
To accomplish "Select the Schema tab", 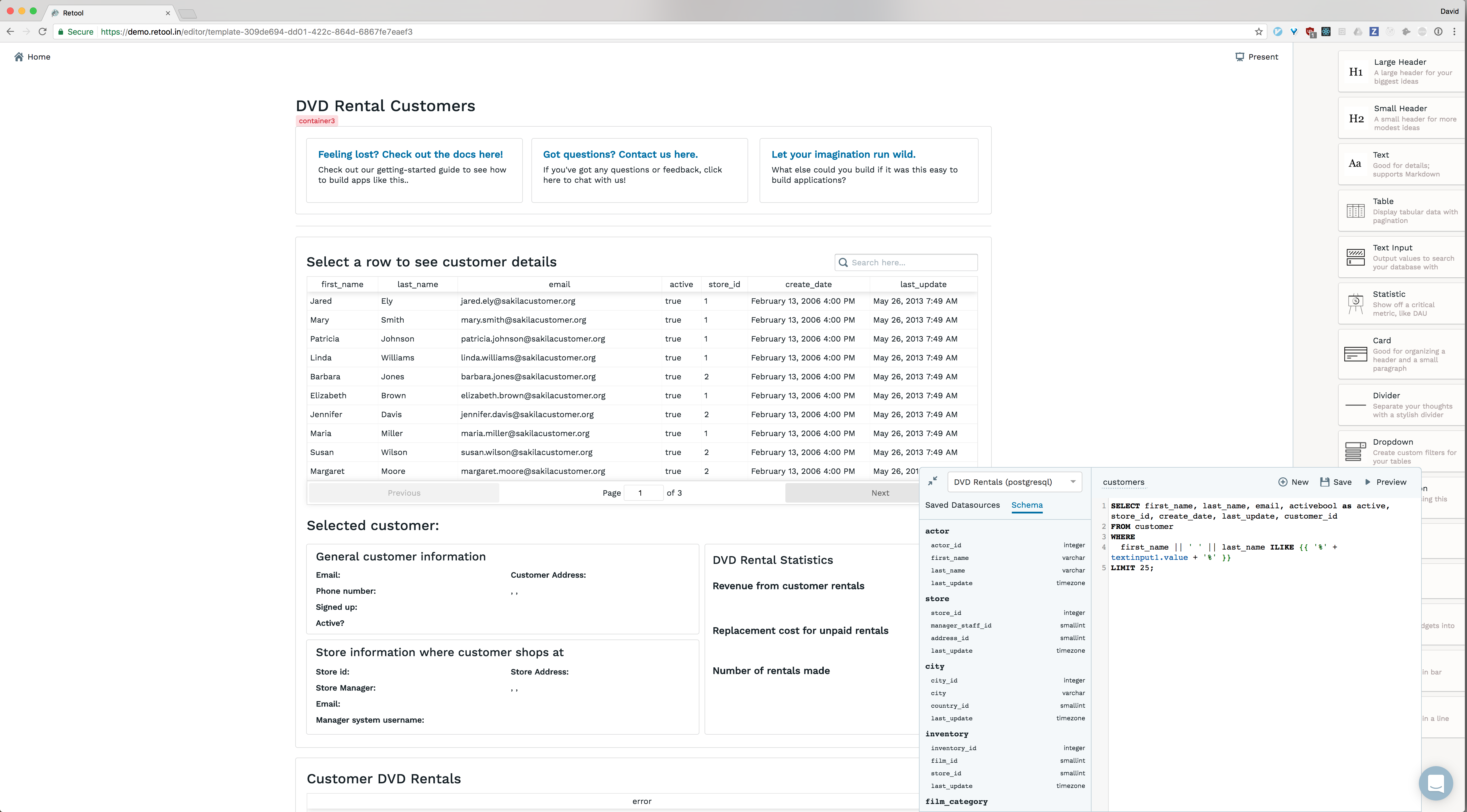I will (1026, 505).
